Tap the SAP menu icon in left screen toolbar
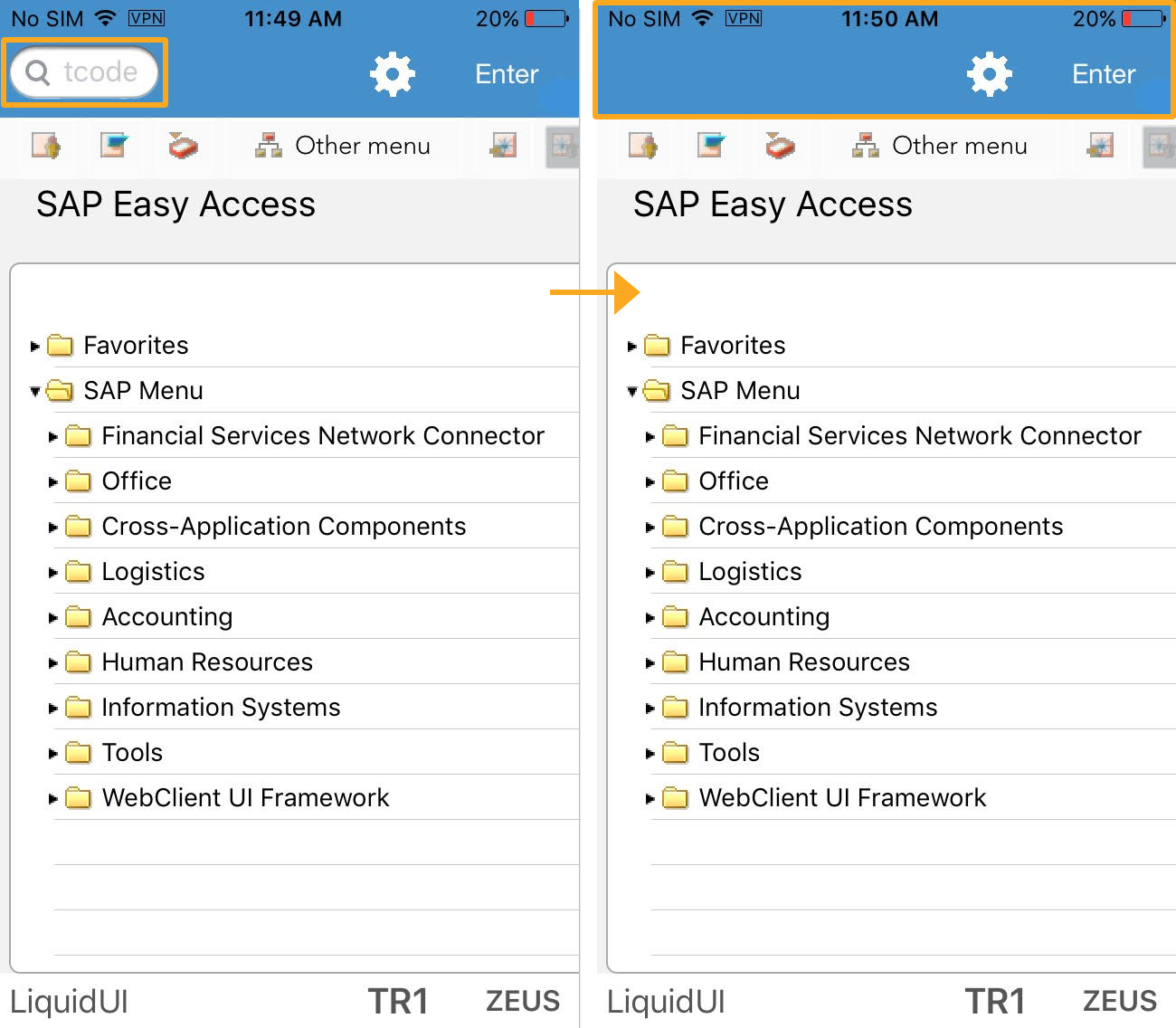This screenshot has height=1028, width=1176. point(114,145)
